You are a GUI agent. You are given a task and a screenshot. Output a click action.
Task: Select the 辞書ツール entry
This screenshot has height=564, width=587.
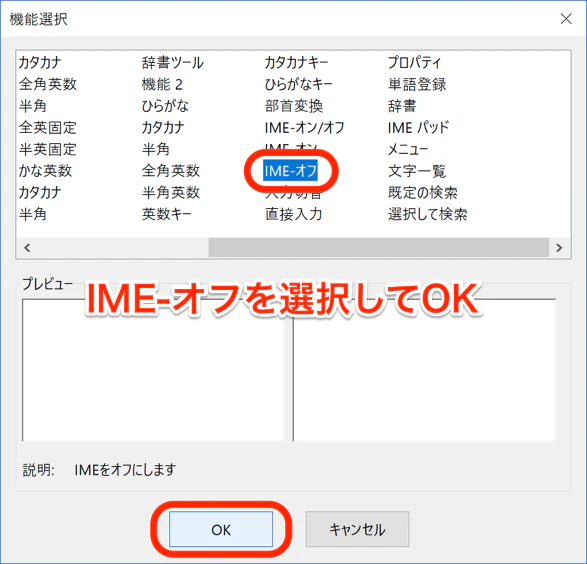[x=173, y=63]
